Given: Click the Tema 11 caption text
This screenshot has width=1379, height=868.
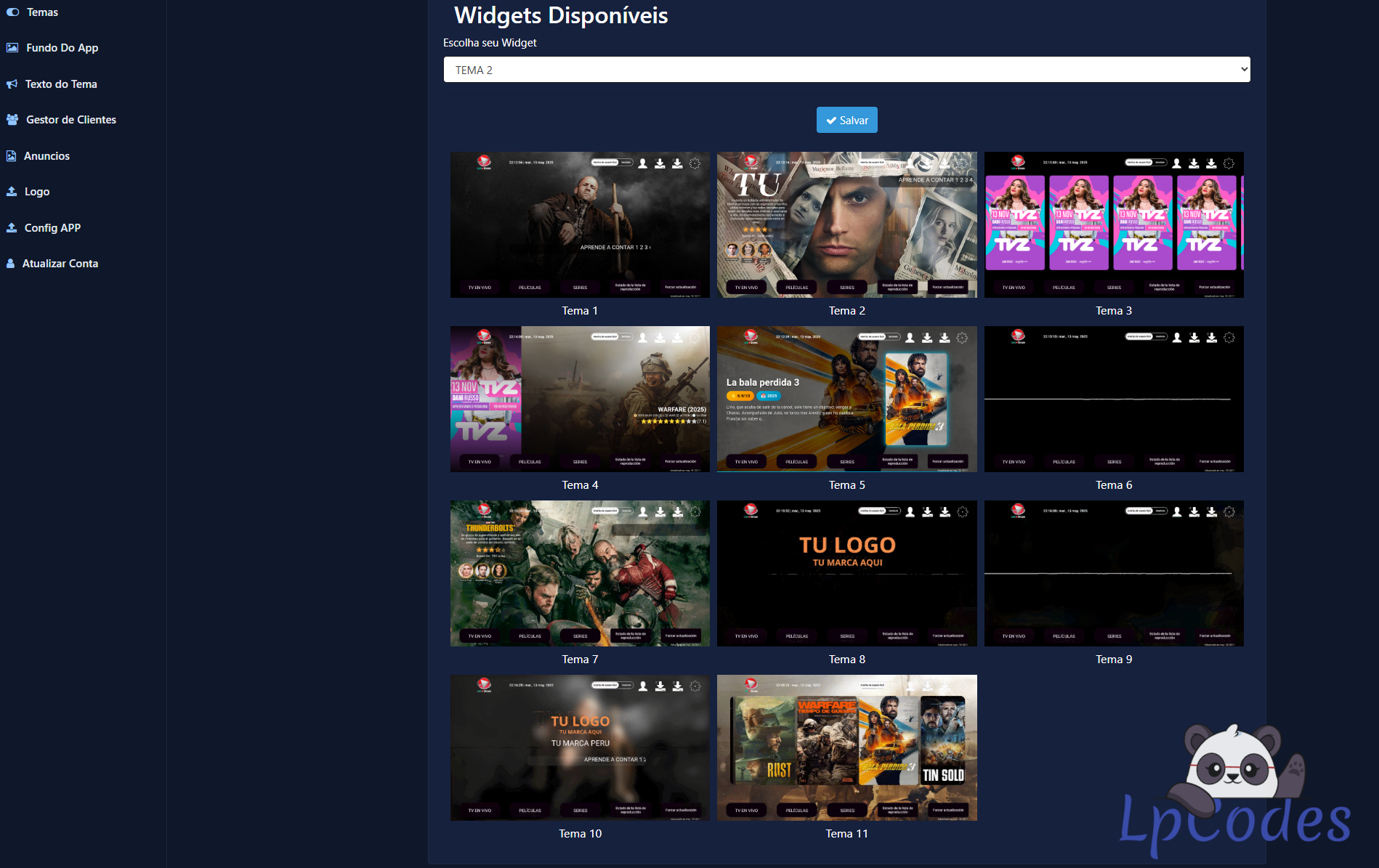Looking at the screenshot, I should (x=846, y=834).
